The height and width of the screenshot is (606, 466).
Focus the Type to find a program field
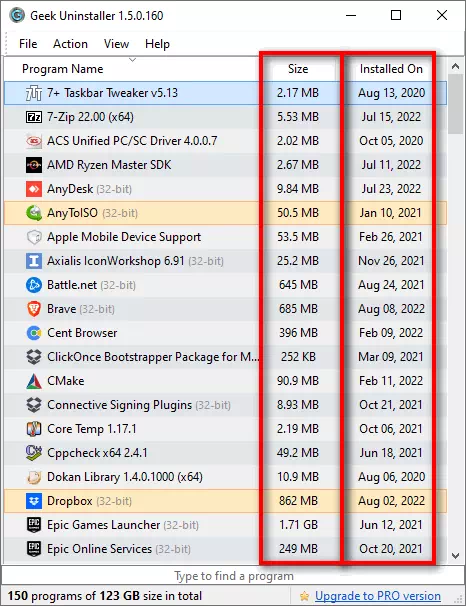tap(233, 576)
